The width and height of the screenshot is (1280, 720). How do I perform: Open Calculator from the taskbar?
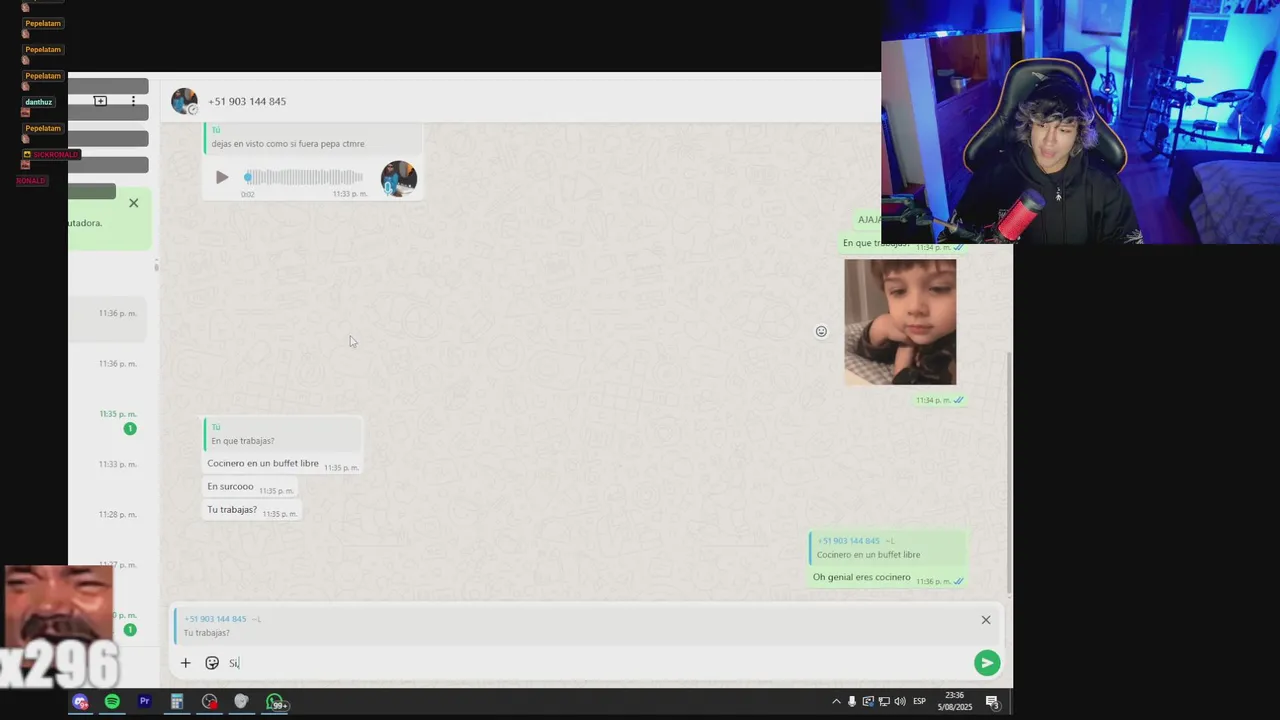point(176,702)
